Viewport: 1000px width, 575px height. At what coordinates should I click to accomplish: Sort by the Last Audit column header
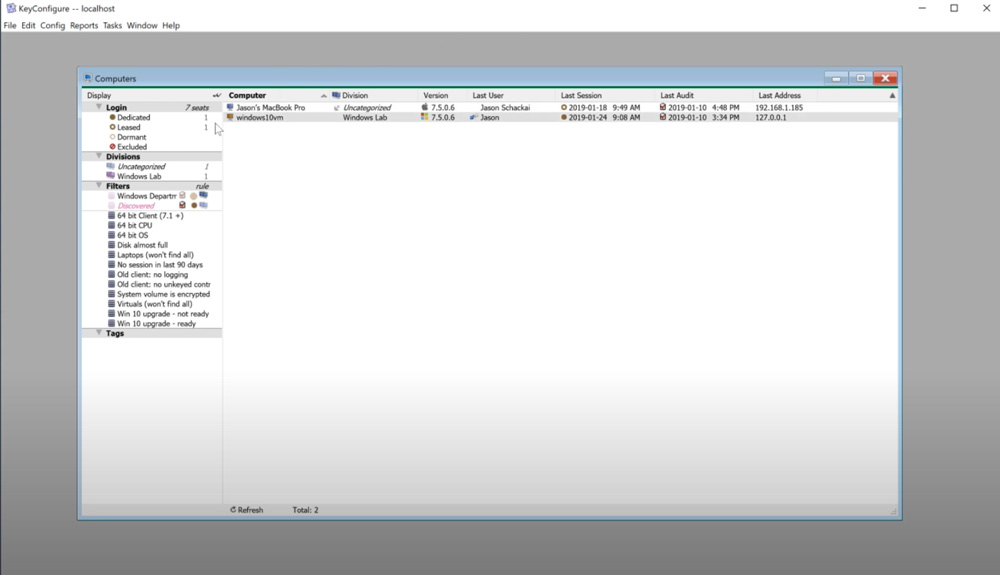677,95
